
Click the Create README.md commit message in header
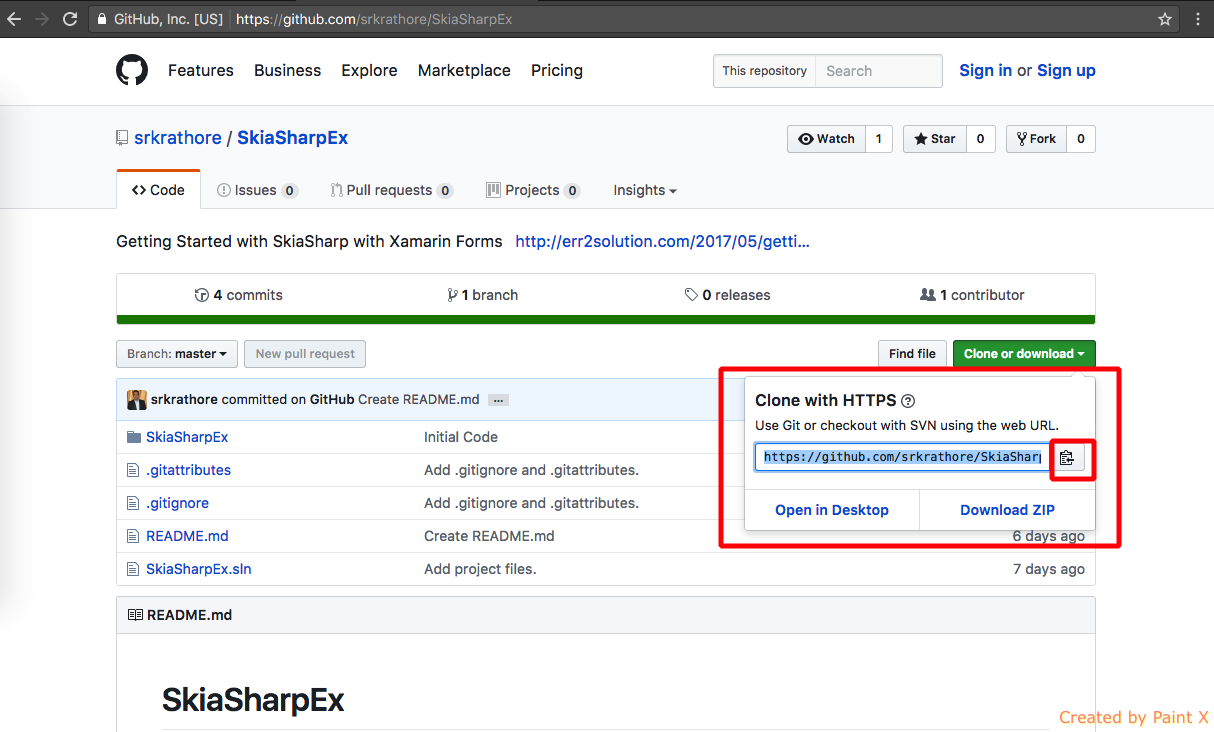click(x=419, y=399)
